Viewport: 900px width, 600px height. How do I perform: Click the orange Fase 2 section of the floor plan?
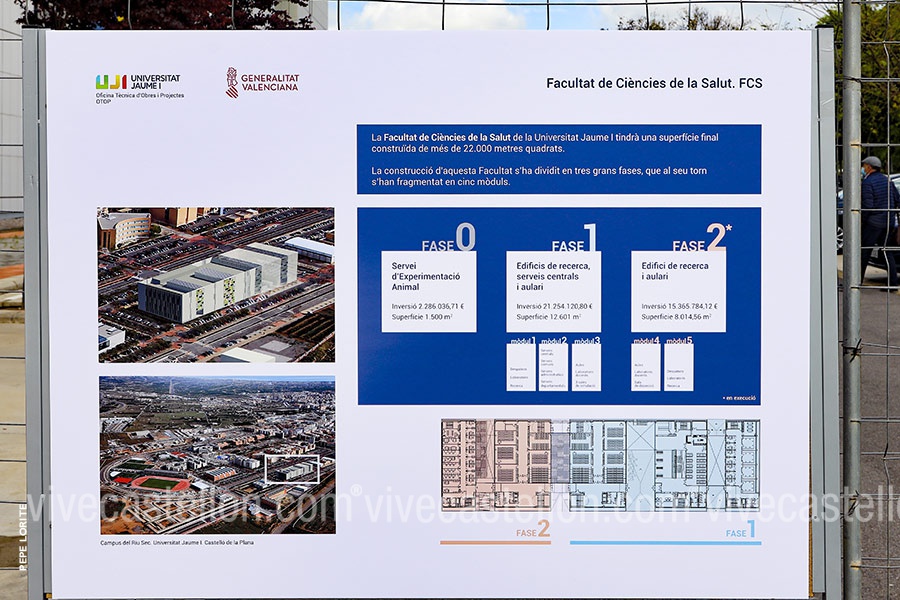point(496,465)
